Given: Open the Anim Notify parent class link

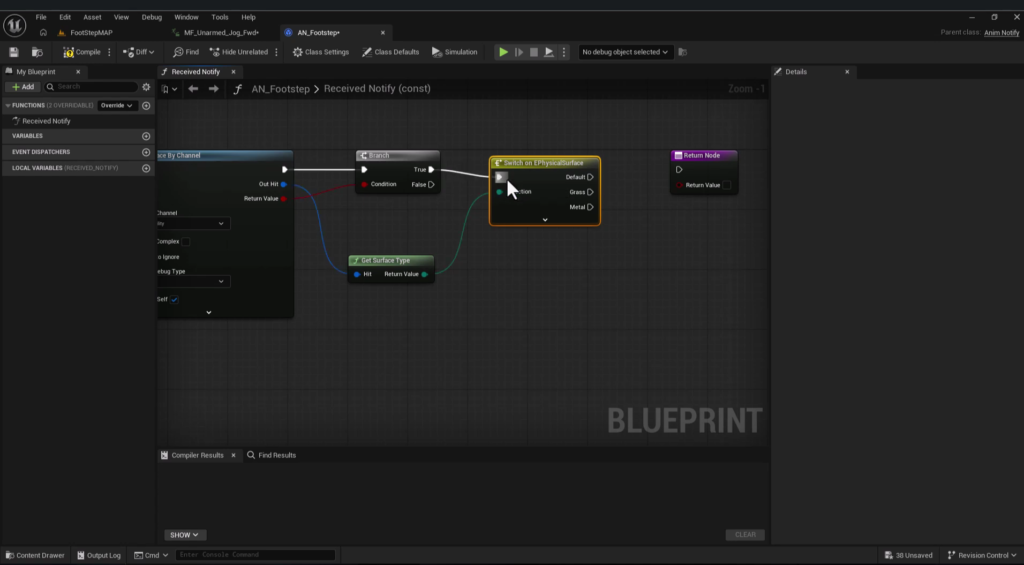Looking at the screenshot, I should (1001, 33).
